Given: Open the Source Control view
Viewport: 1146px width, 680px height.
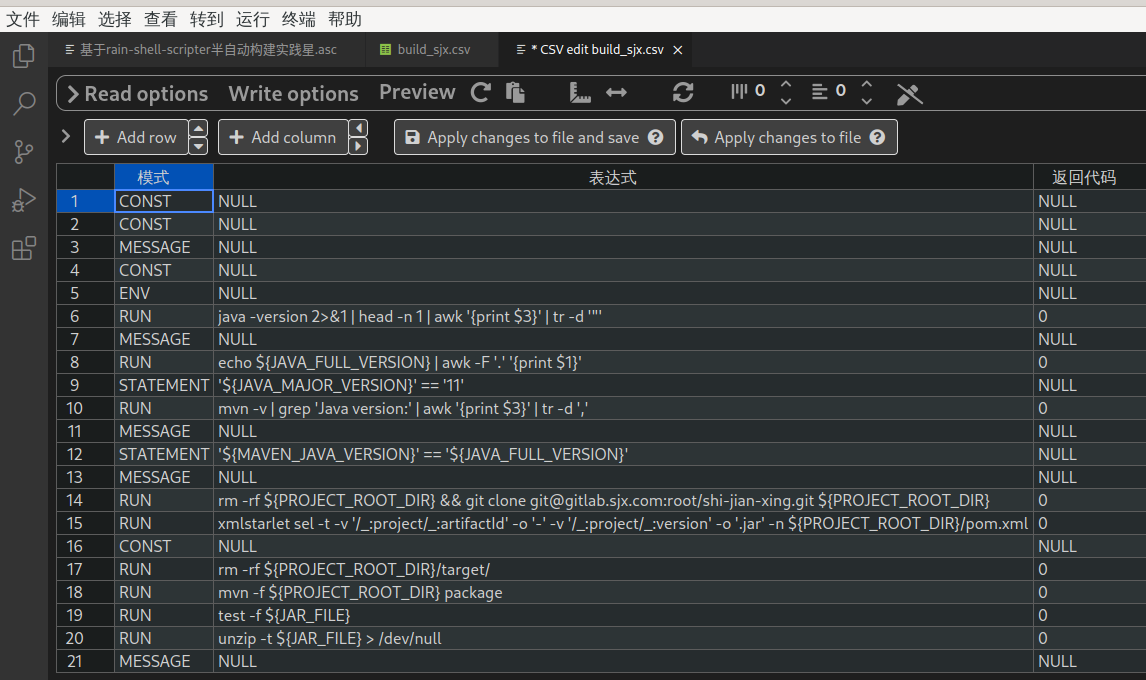Looking at the screenshot, I should [x=23, y=152].
